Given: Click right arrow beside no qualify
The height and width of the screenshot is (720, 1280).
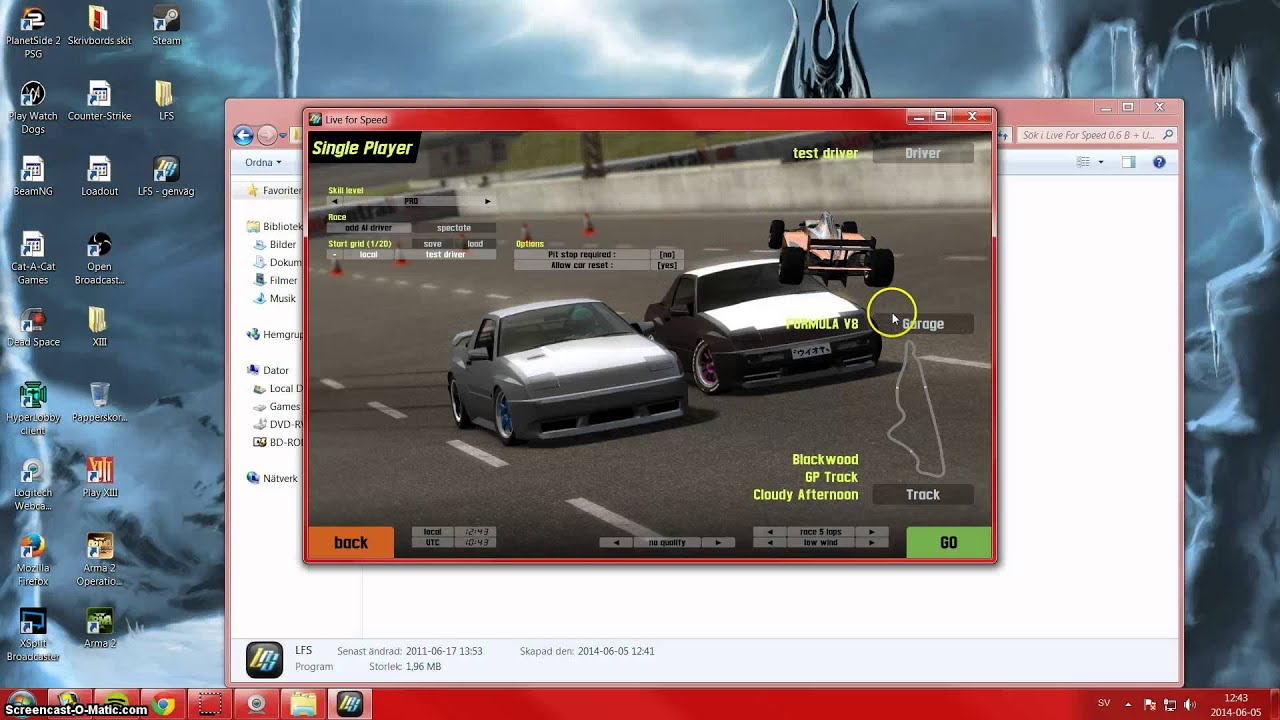Looking at the screenshot, I should tap(718, 543).
